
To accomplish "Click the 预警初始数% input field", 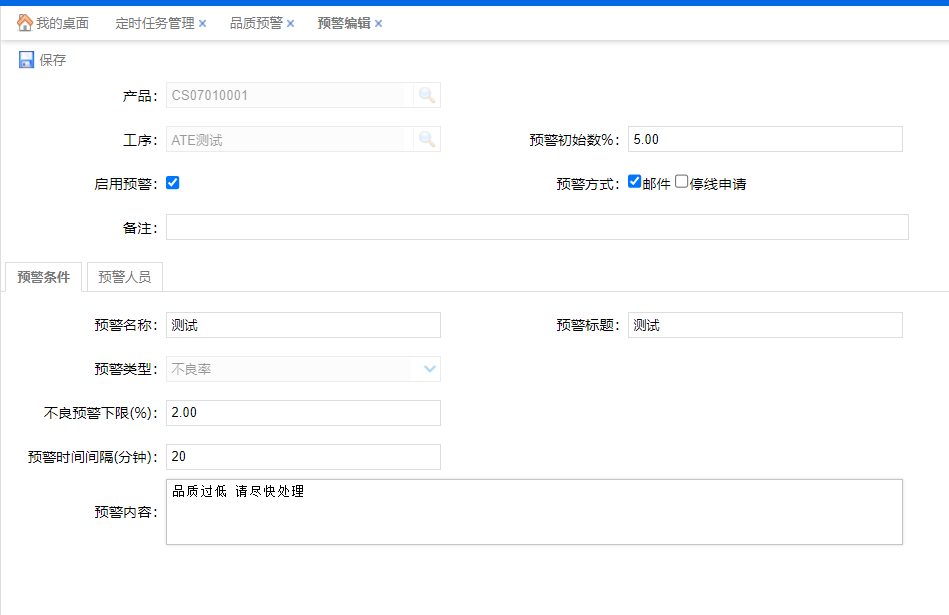I will [x=765, y=139].
